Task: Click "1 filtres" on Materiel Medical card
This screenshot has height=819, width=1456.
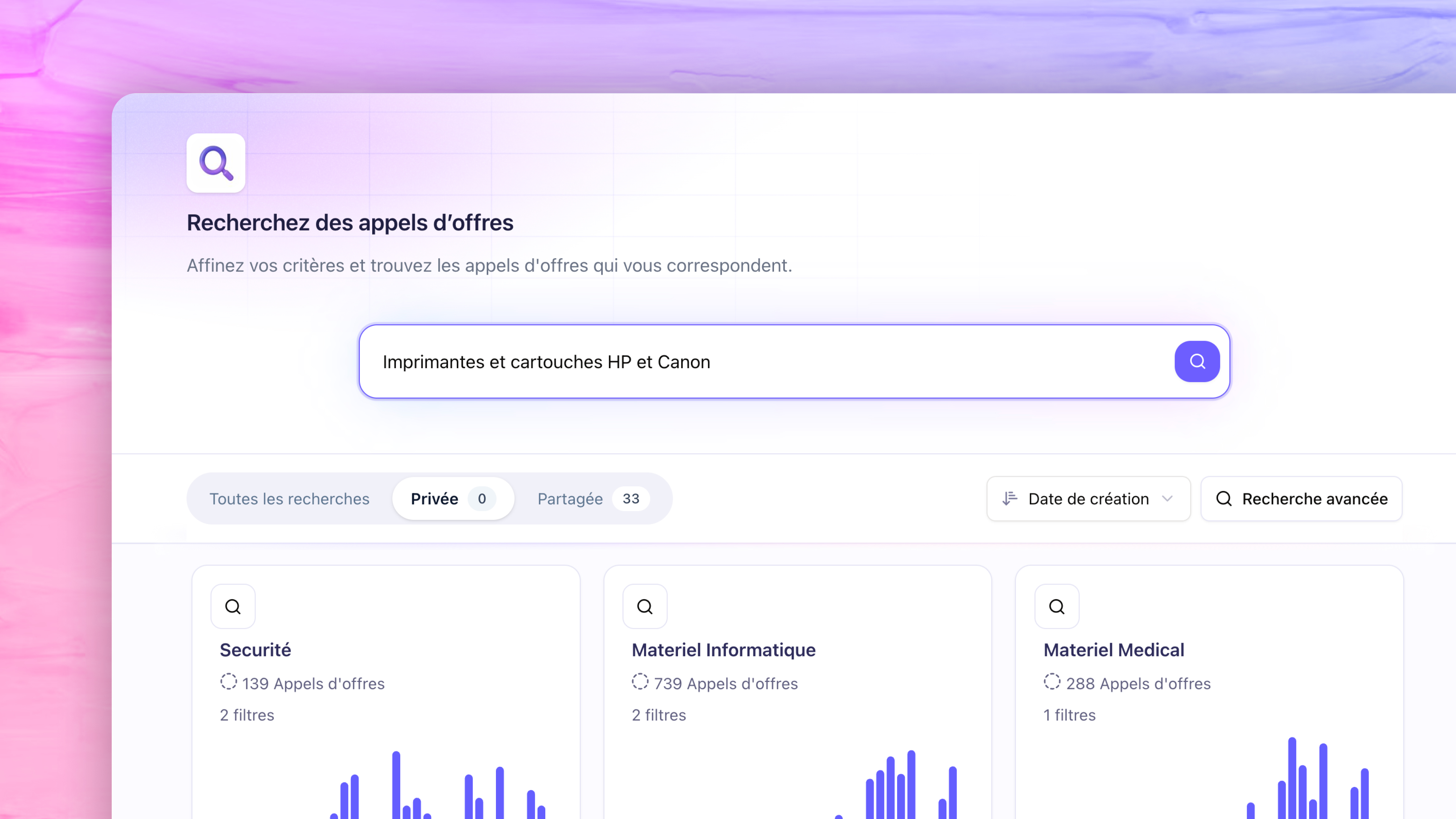Action: click(x=1069, y=715)
